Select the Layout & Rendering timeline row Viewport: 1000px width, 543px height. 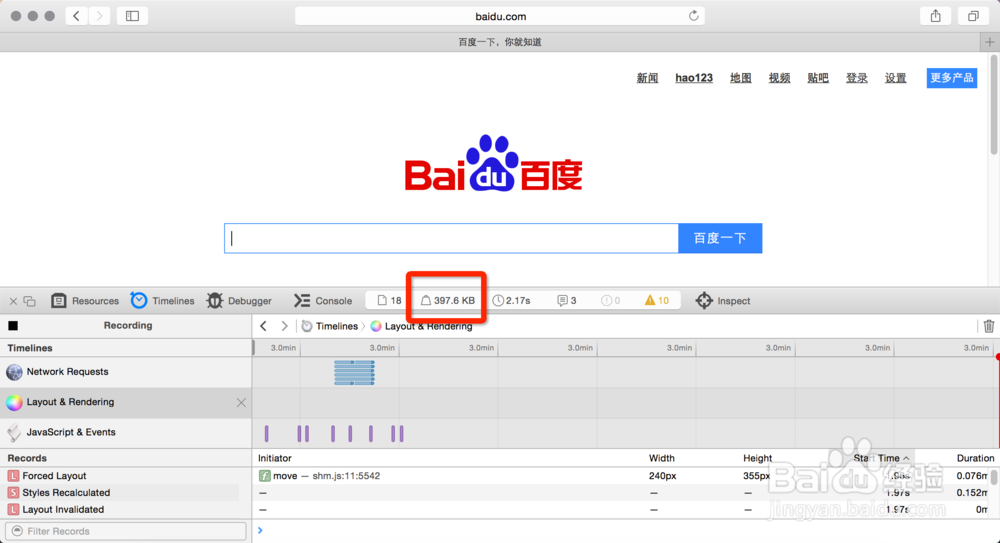126,402
